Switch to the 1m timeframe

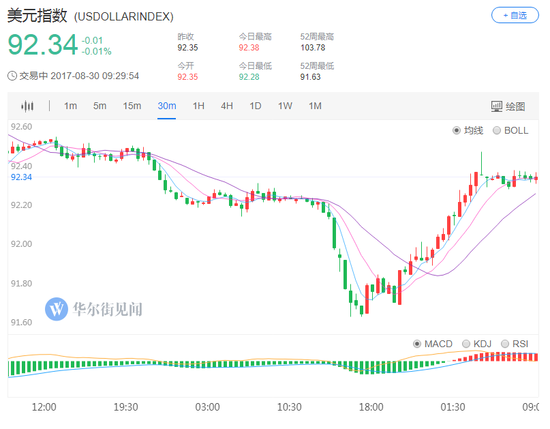(71, 106)
